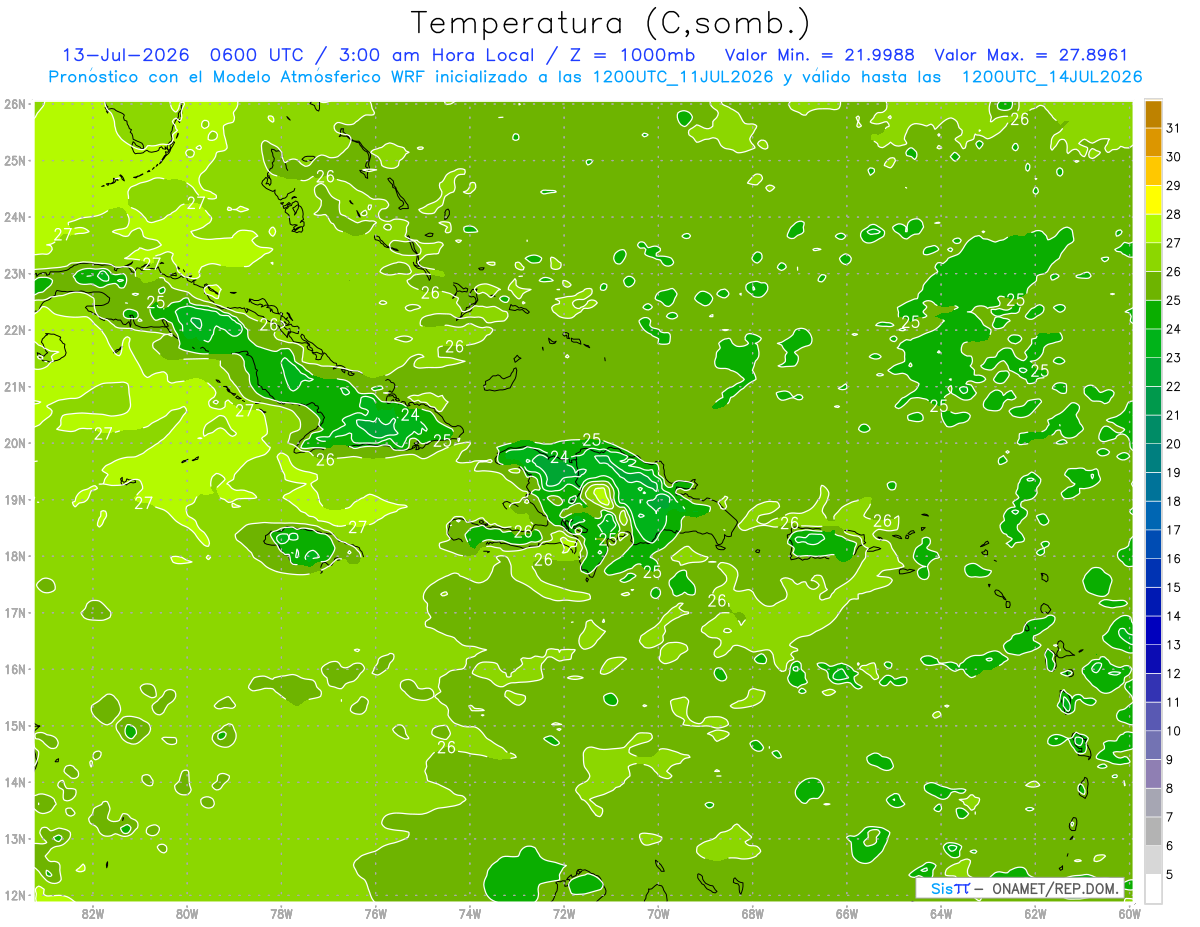Click the "16N" latitude axis label
The width and height of the screenshot is (1200, 927).
click(x=14, y=669)
